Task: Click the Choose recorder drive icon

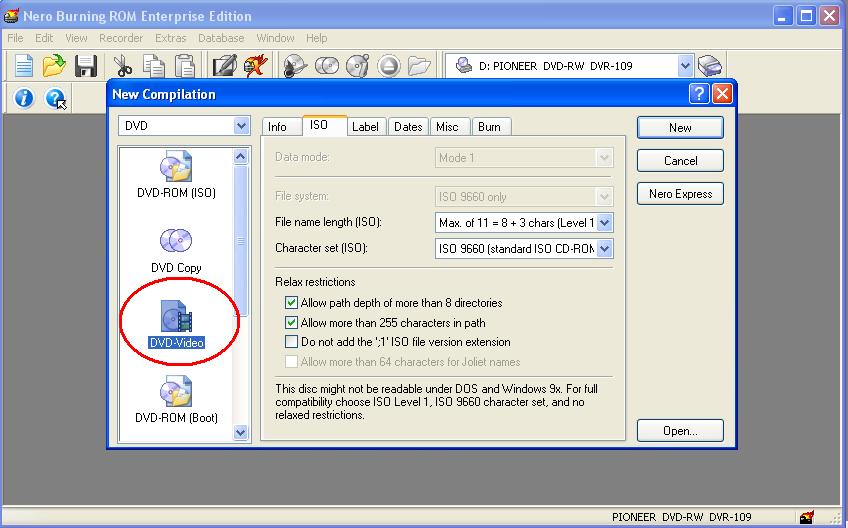Action: click(710, 66)
